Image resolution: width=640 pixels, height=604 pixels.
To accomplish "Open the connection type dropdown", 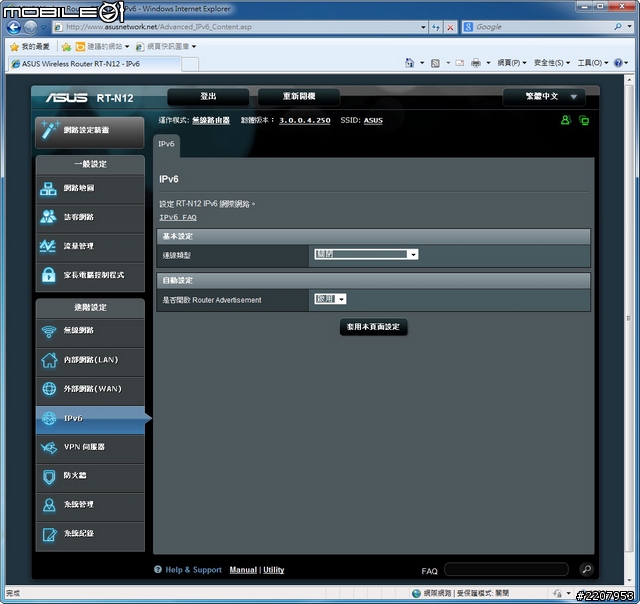I will click(366, 255).
